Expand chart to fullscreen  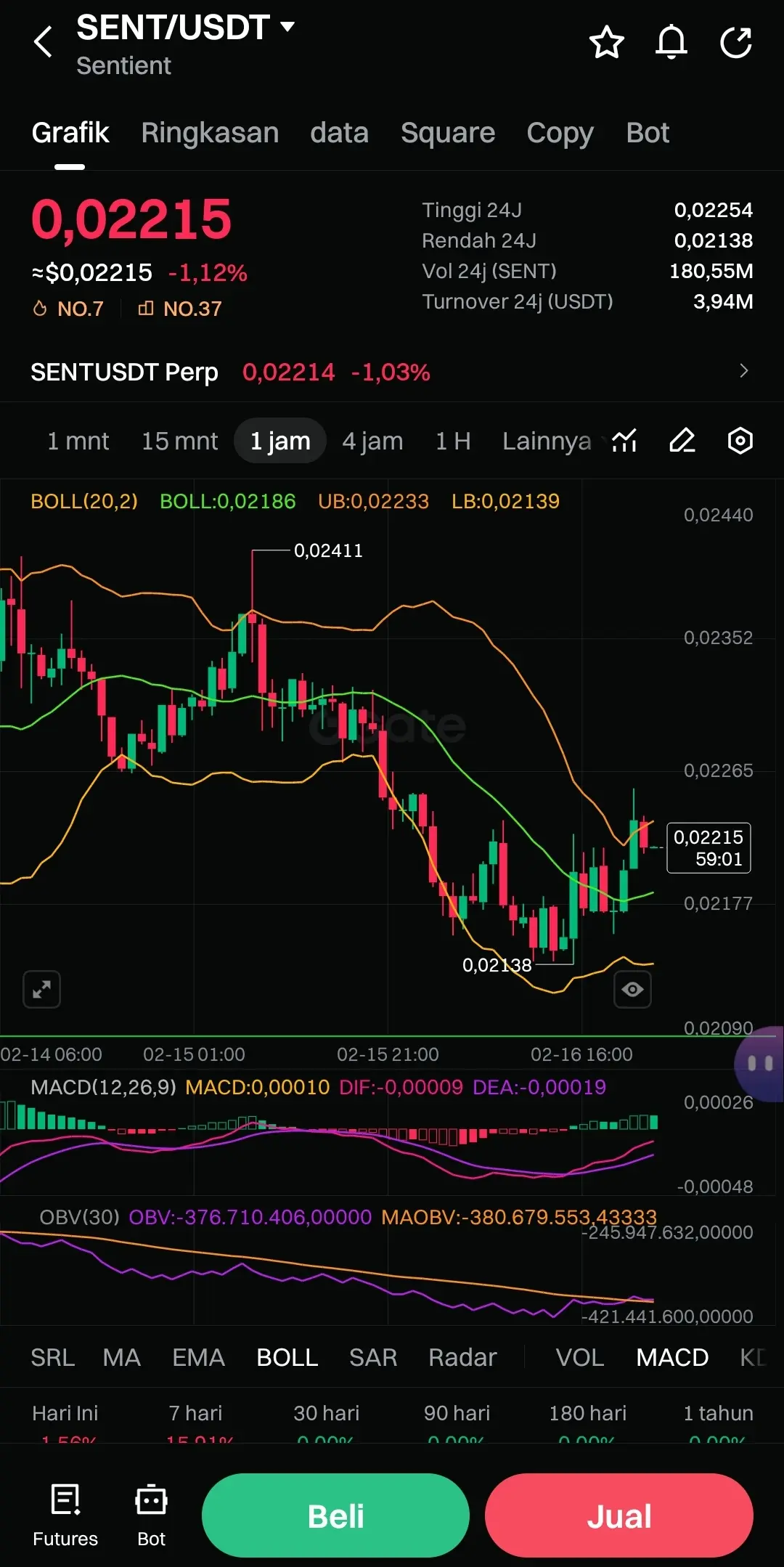point(41,989)
